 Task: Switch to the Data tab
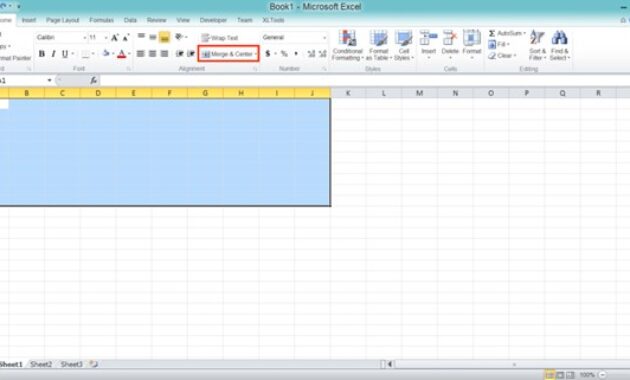click(130, 20)
